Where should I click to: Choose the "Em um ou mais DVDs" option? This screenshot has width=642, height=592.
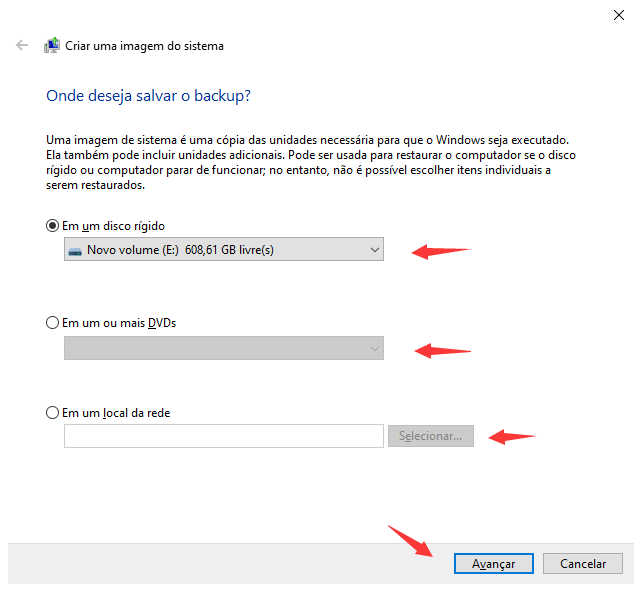(53, 323)
